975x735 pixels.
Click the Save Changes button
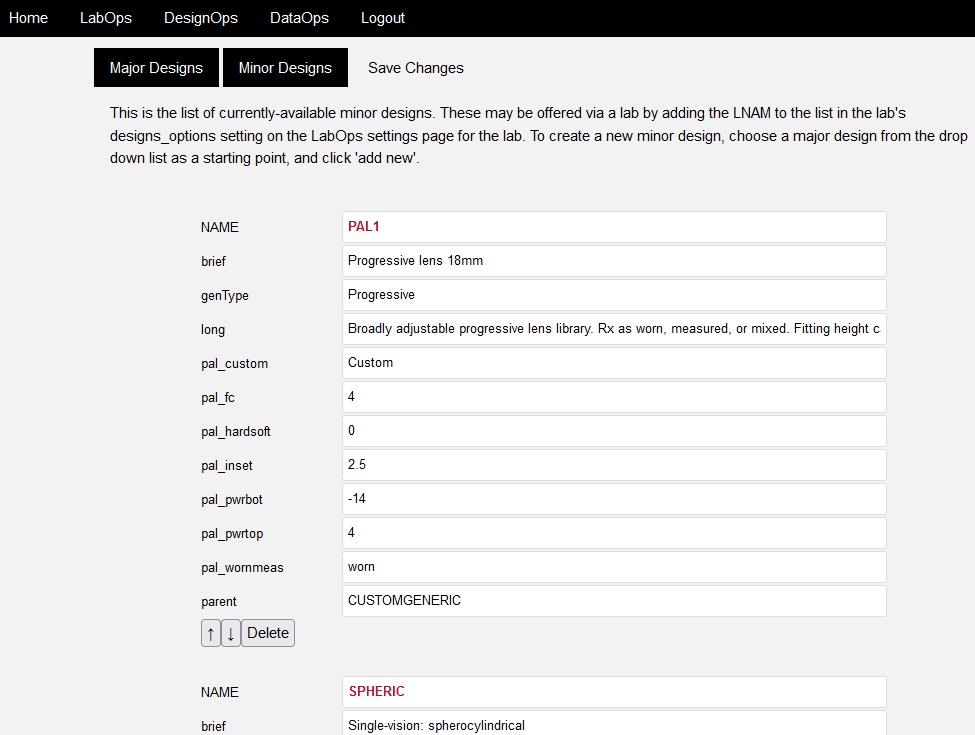point(416,68)
